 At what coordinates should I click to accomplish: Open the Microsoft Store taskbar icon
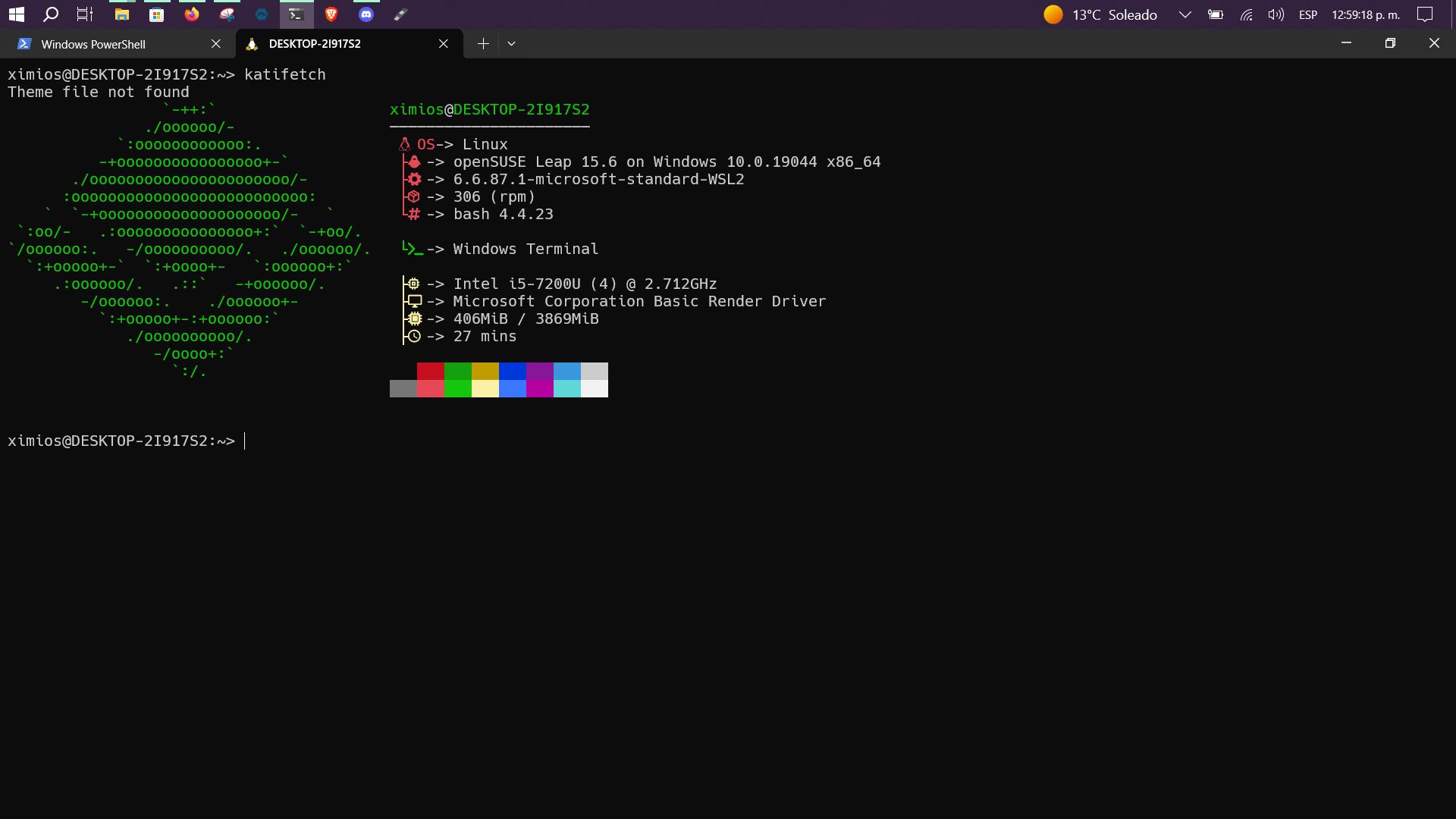pos(157,14)
